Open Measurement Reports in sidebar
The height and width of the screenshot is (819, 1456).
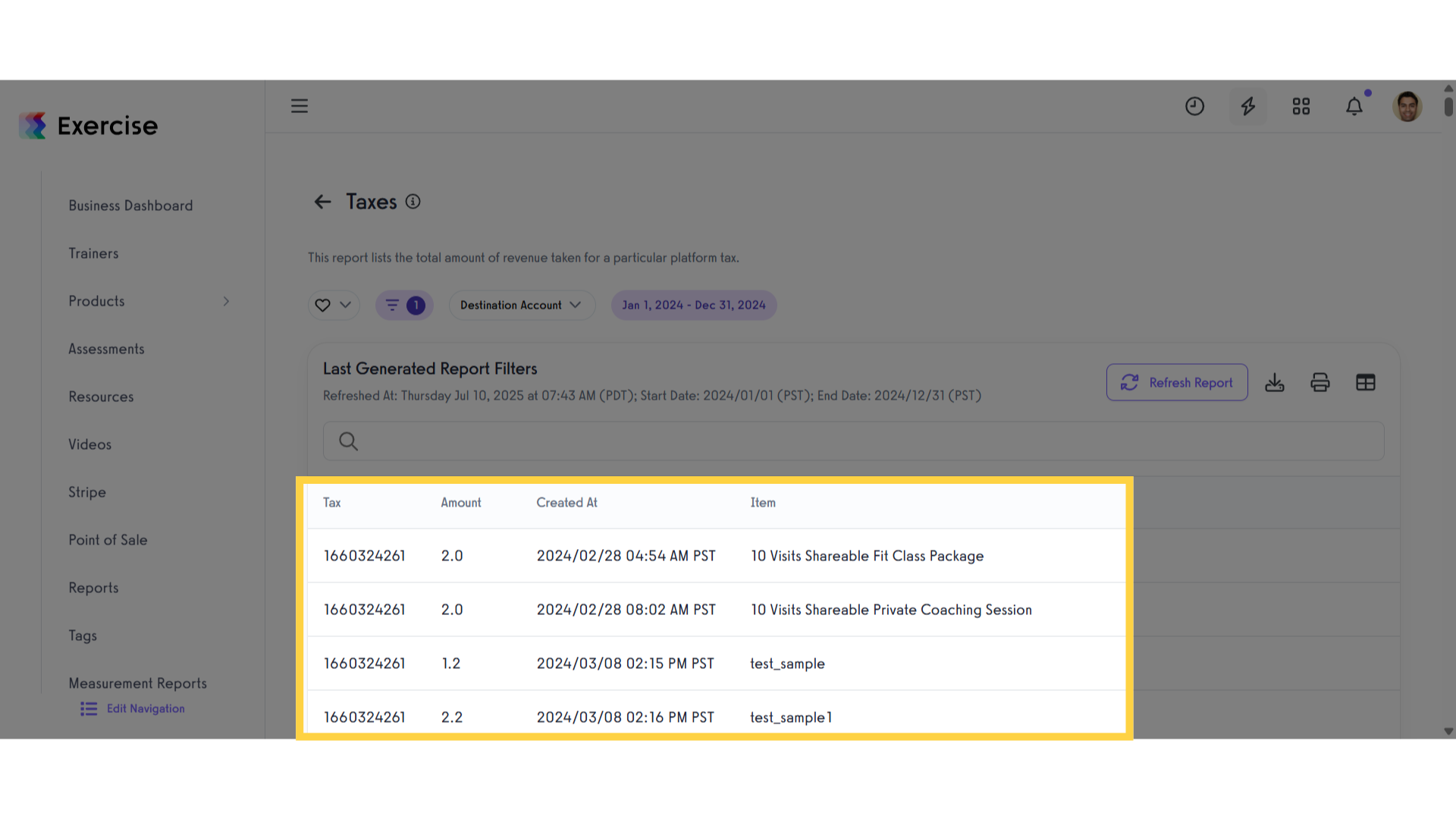[x=137, y=683]
